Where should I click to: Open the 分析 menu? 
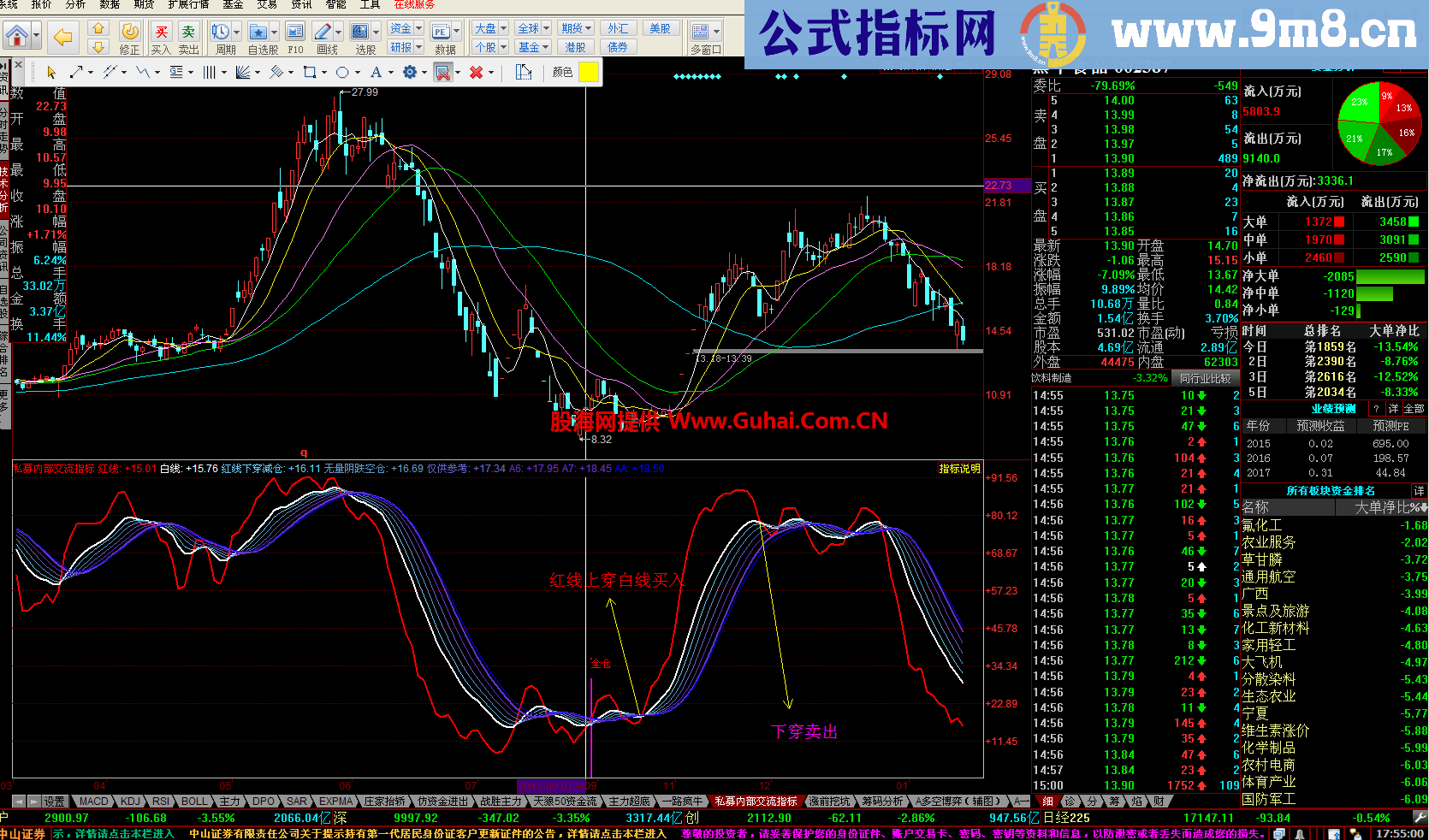(x=75, y=5)
